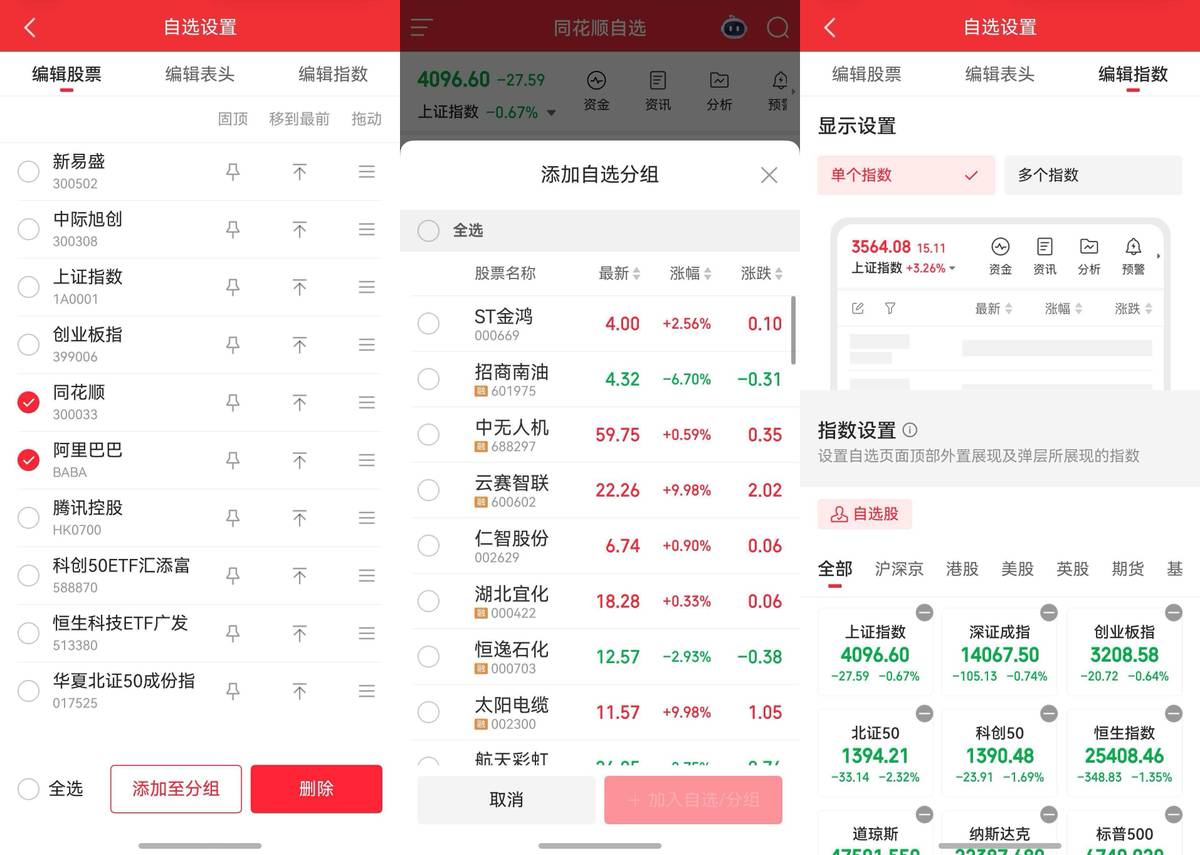Pin 阿里巴巴 to top

[x=233, y=460]
